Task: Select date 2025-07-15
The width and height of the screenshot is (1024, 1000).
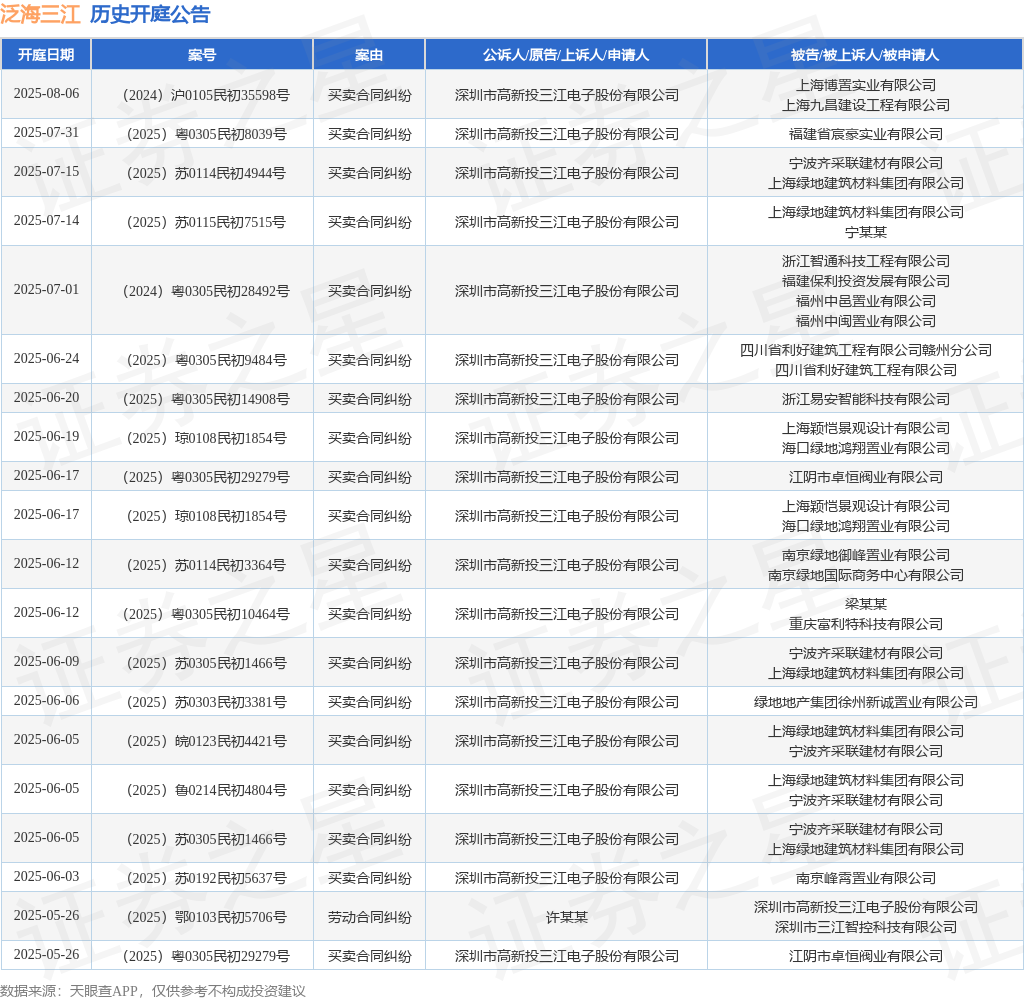Action: tap(46, 171)
